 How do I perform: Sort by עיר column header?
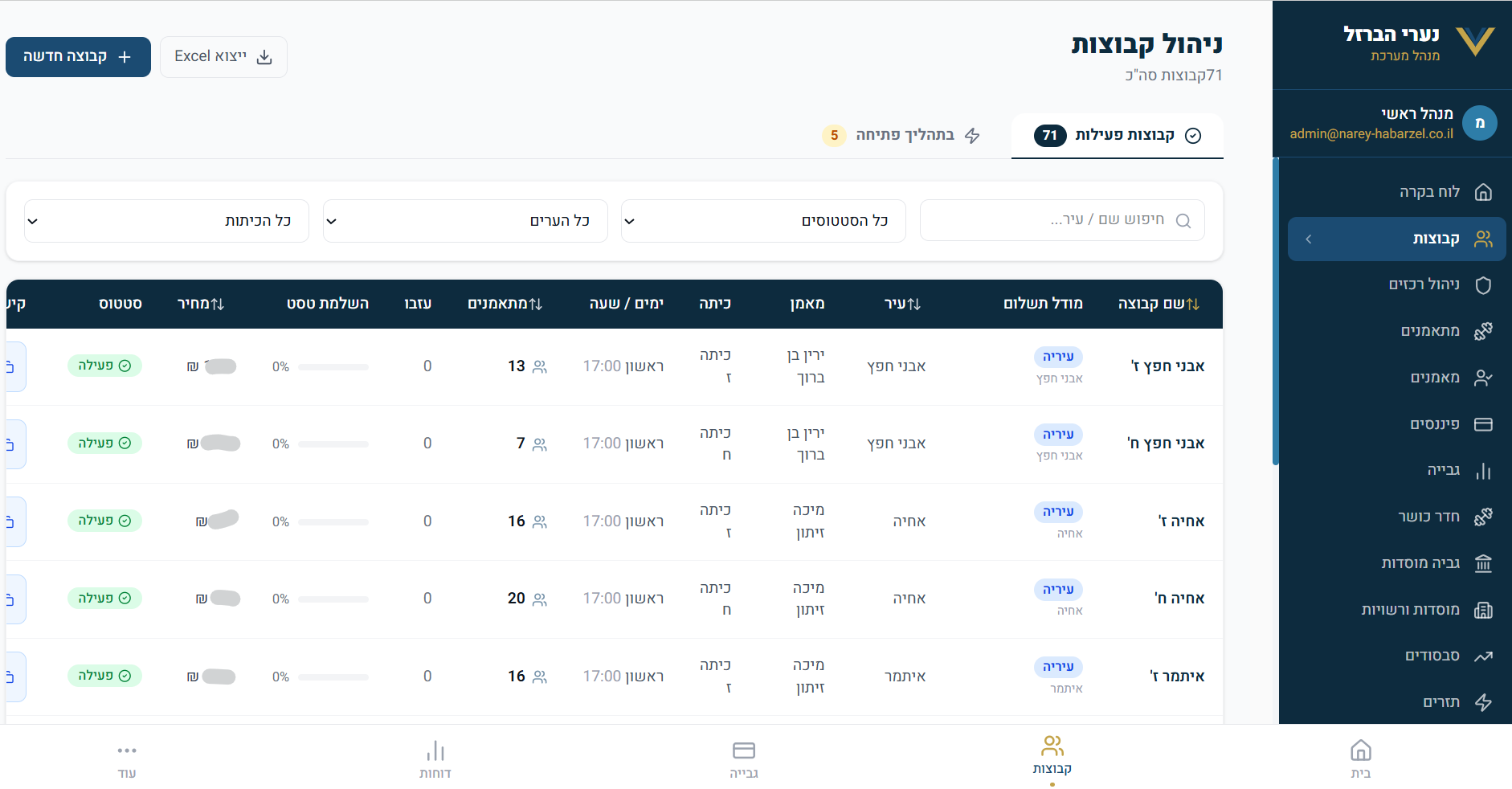click(x=902, y=304)
